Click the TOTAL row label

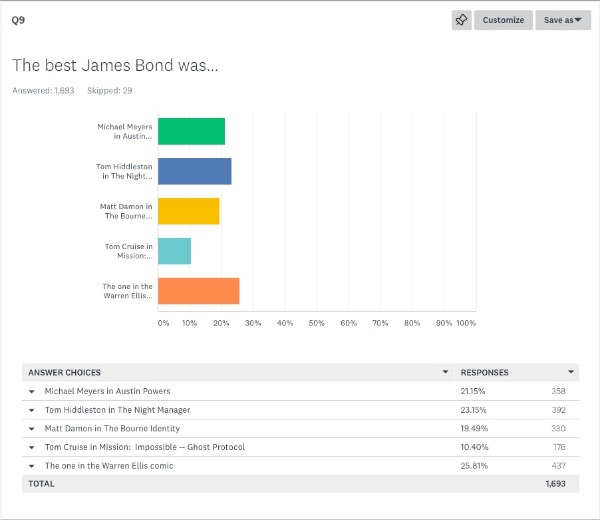(x=41, y=484)
